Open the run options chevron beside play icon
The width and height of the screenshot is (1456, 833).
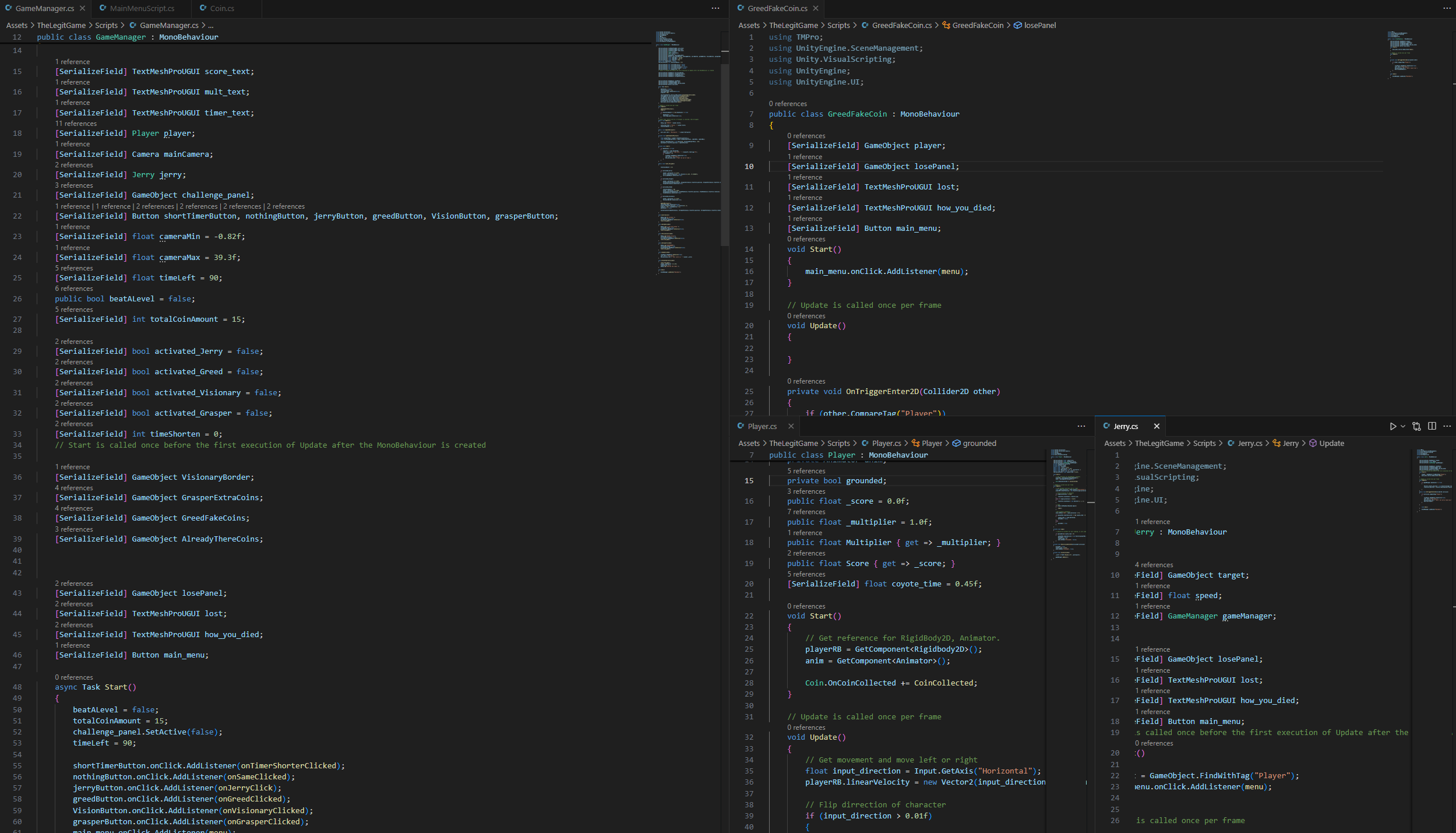point(1403,426)
